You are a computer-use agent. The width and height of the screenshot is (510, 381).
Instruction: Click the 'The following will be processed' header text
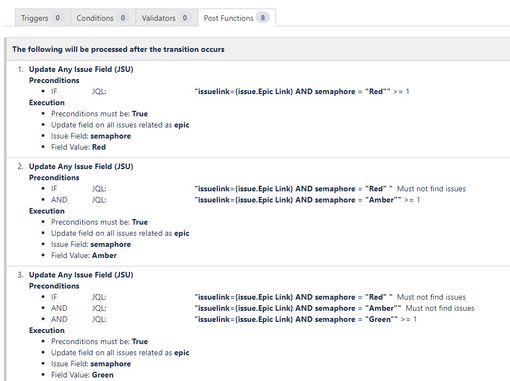pyautogui.click(x=118, y=49)
